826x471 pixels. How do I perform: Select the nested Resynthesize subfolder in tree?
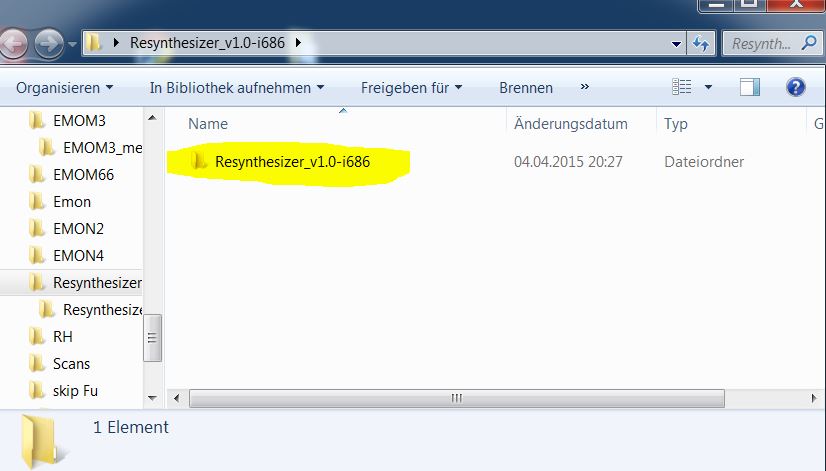pyautogui.click(x=102, y=310)
